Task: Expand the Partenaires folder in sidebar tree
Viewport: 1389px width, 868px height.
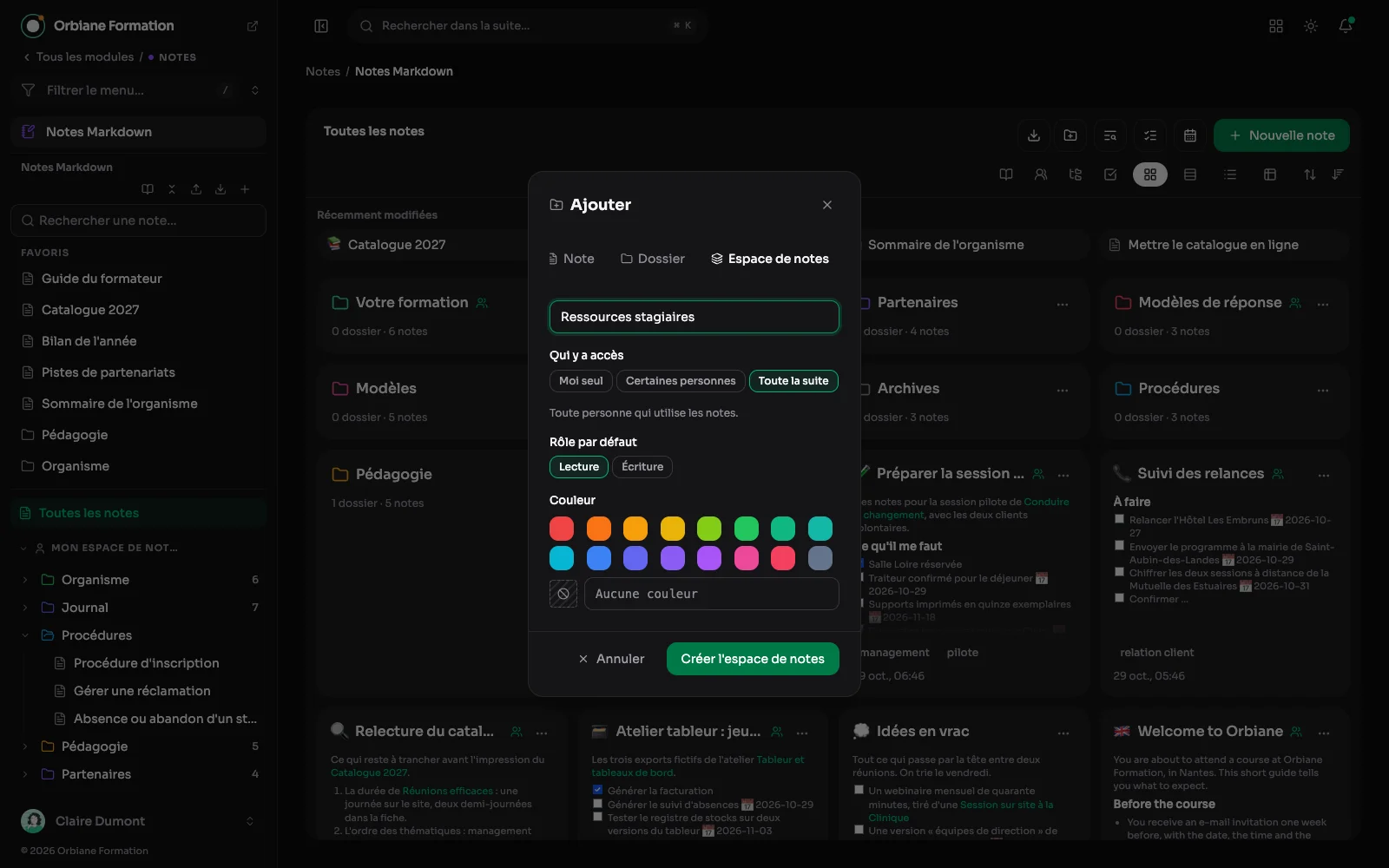Action: click(x=25, y=774)
